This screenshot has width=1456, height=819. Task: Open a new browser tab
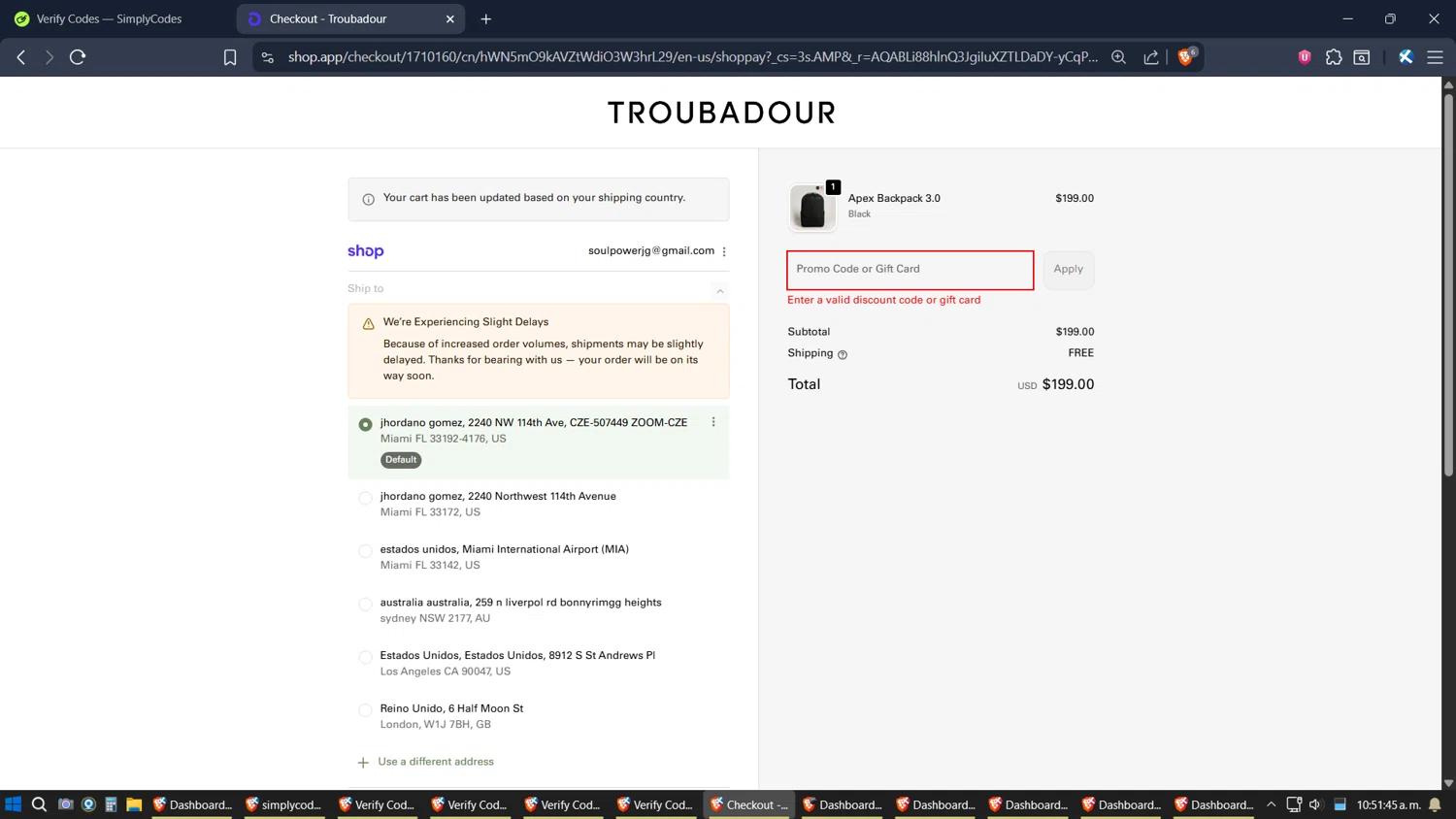tap(486, 18)
